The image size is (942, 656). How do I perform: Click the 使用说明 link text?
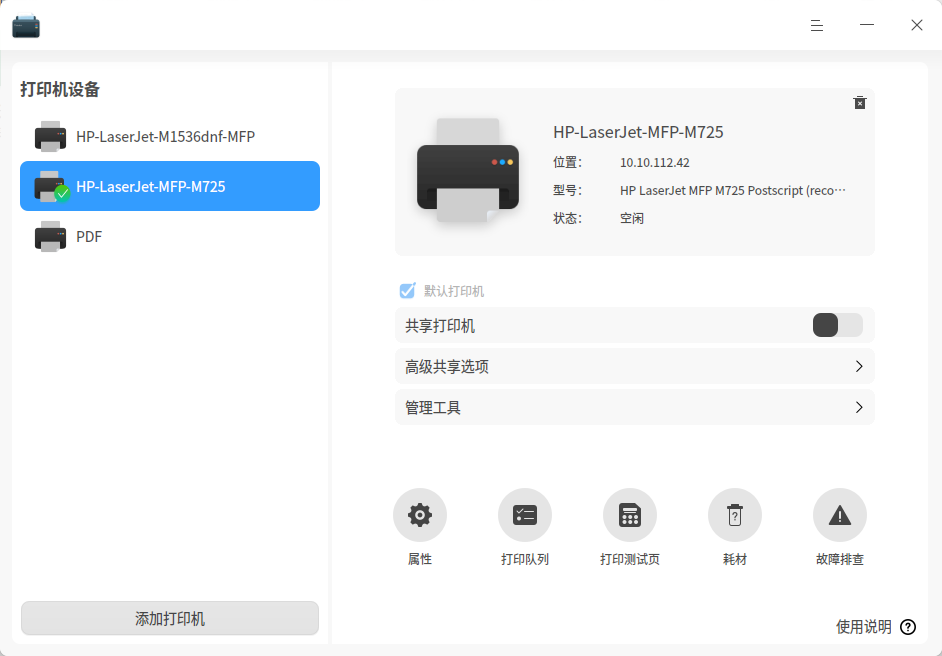[x=863, y=627]
